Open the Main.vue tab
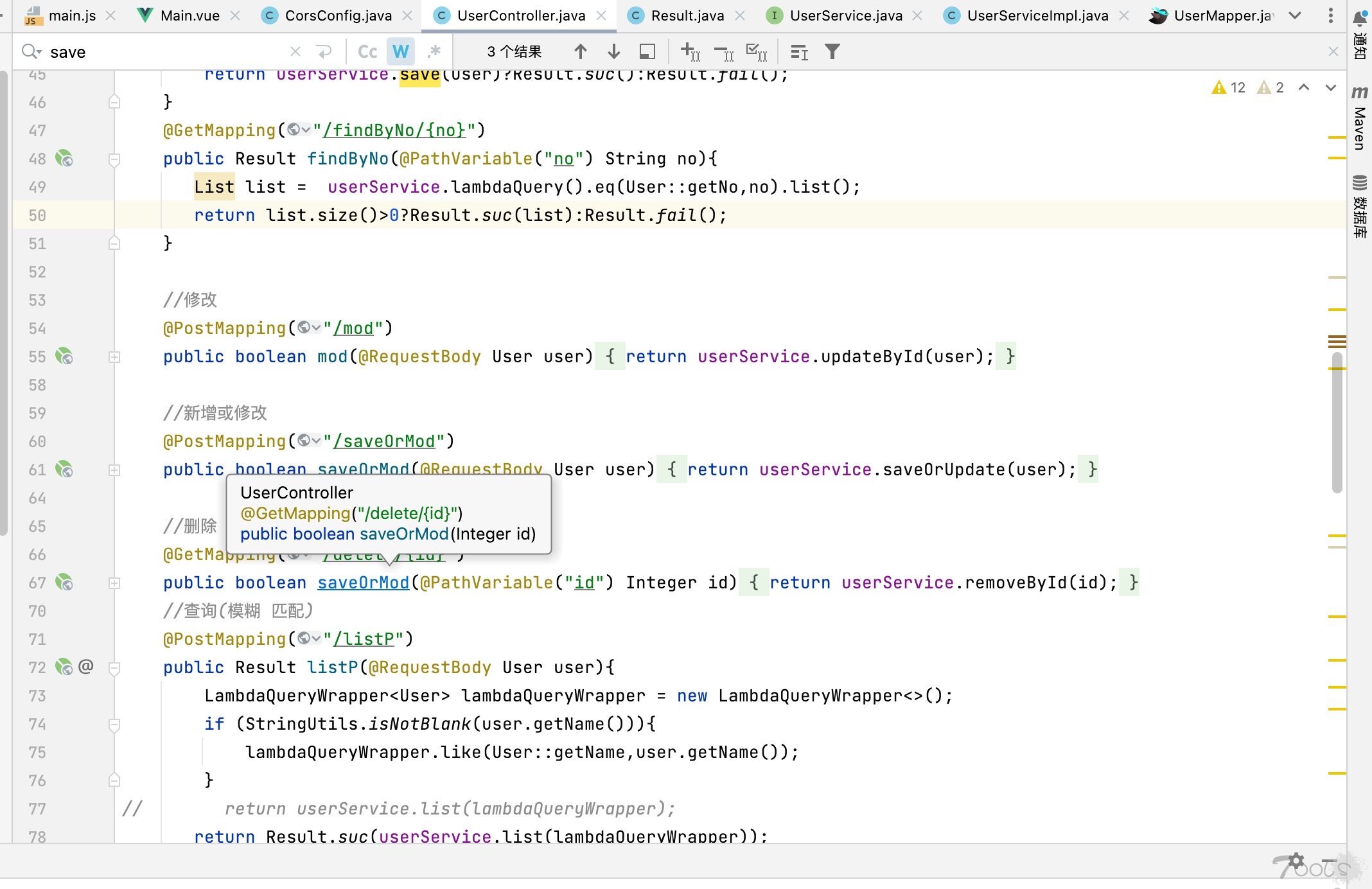Screen dimensions: 1372x889 pos(179,15)
